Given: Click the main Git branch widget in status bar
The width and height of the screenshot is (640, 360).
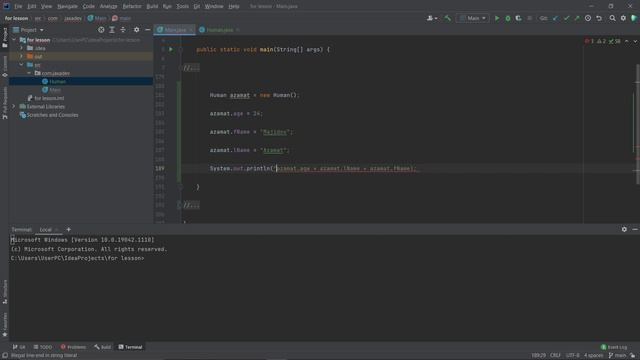Looking at the screenshot, I should coord(619,356).
